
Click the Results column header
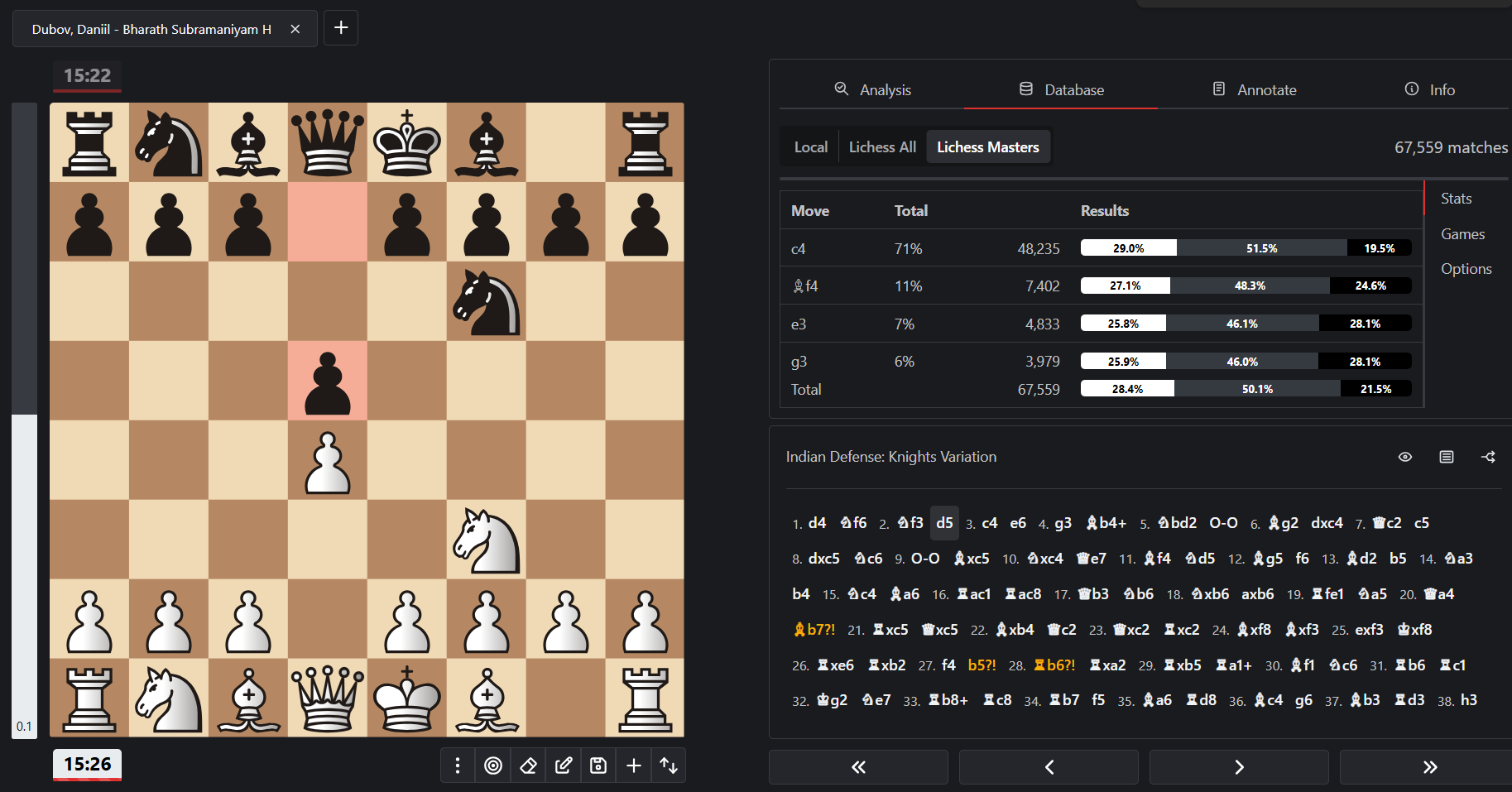click(x=1104, y=211)
